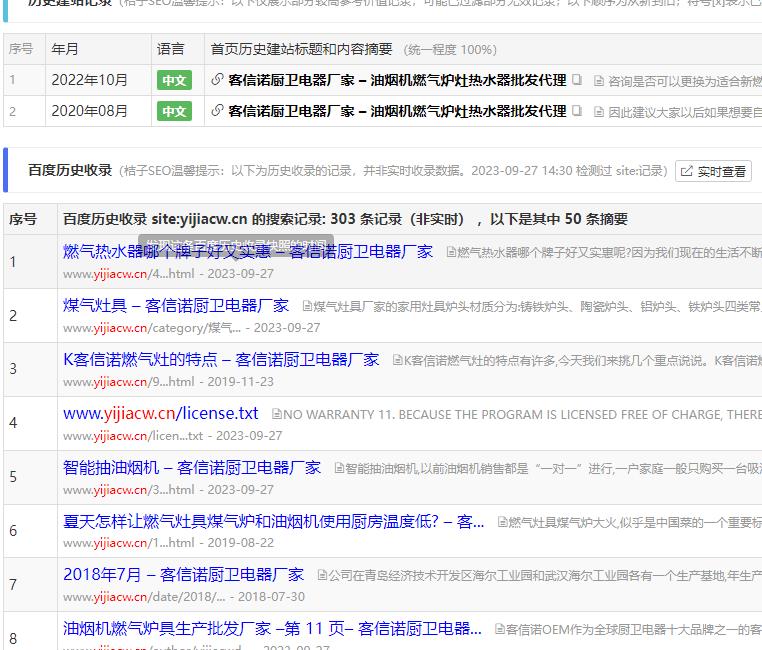Open the 2020年08月 客信诺厨卫电器厂家 title
This screenshot has height=650, width=762.
click(x=397, y=111)
